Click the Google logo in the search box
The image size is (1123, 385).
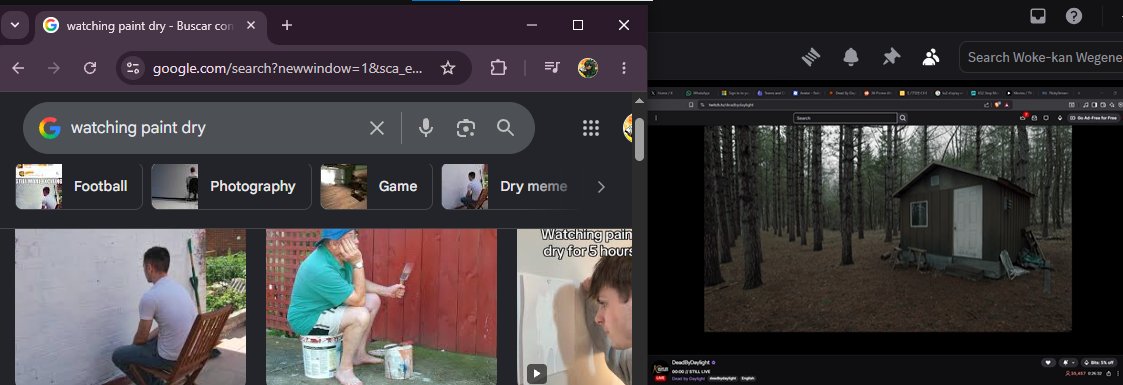point(49,128)
